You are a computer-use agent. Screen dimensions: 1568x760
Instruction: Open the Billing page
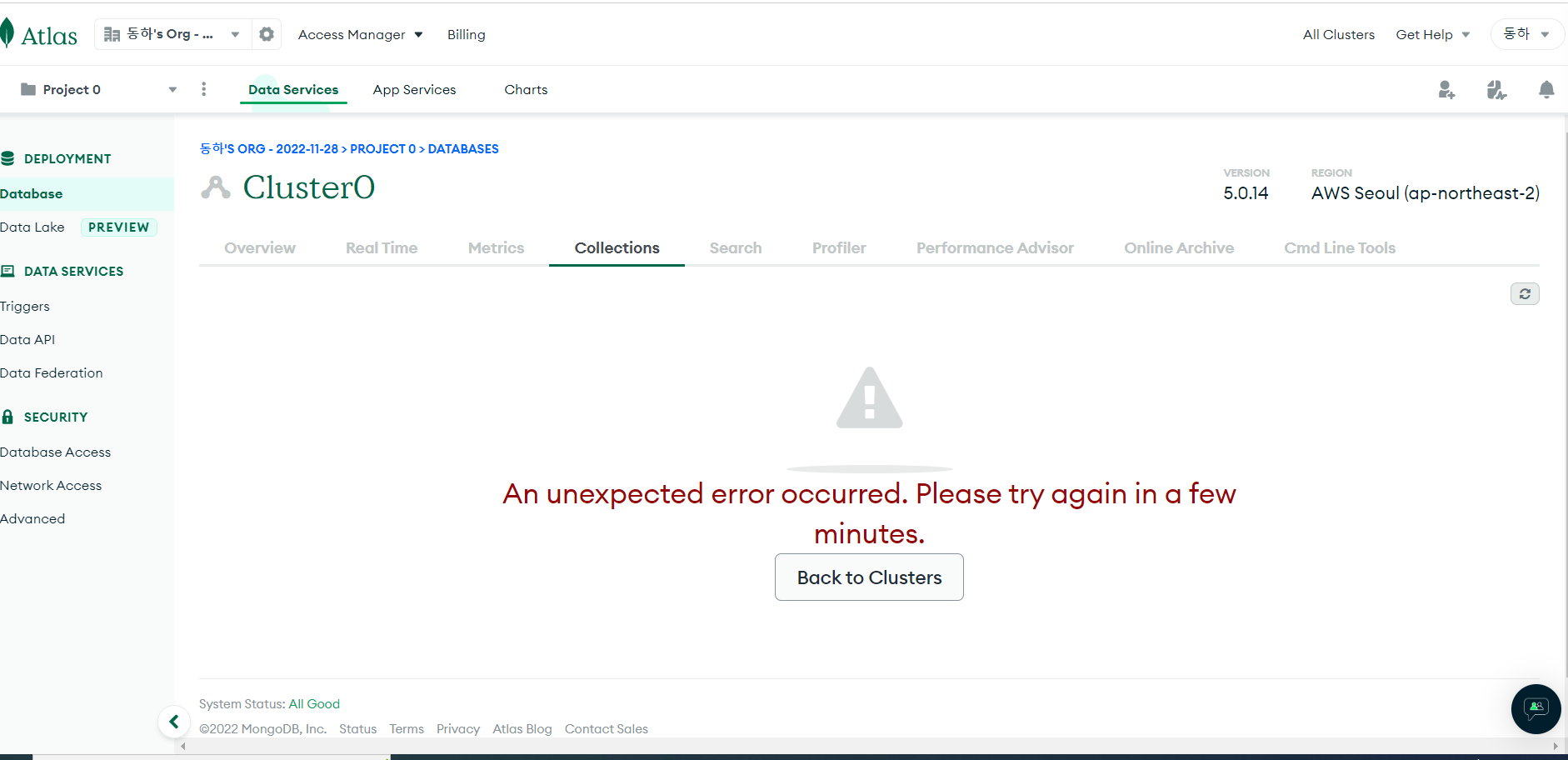pos(466,34)
